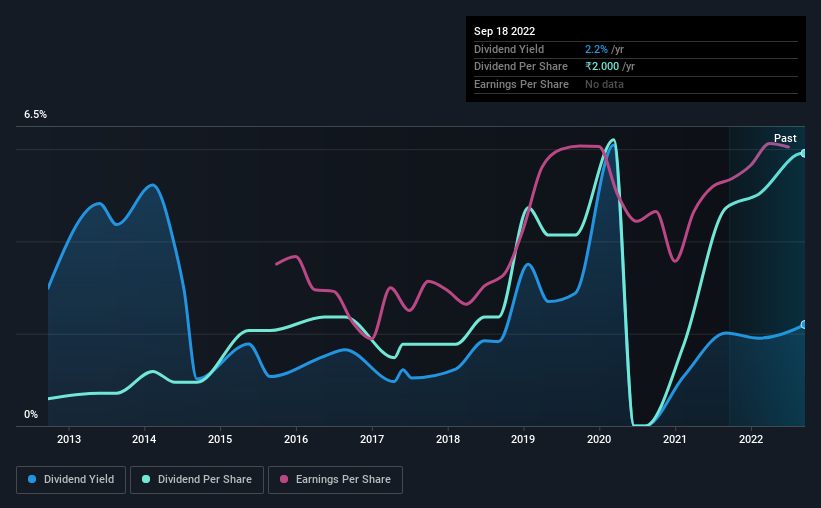Click the 2015 x-axis label

pyautogui.click(x=220, y=439)
